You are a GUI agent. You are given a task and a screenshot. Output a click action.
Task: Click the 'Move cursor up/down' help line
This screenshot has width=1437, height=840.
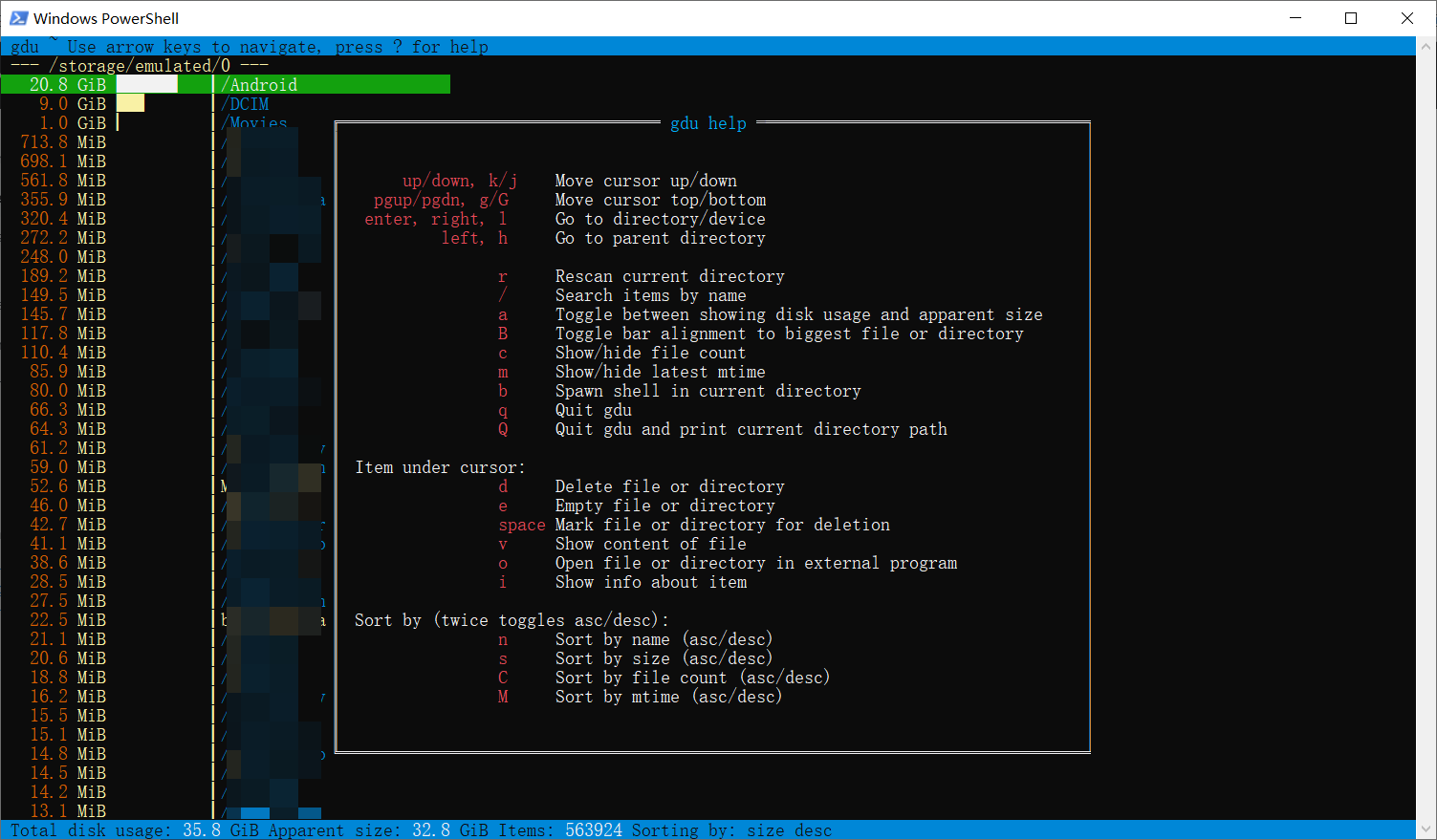(x=646, y=181)
